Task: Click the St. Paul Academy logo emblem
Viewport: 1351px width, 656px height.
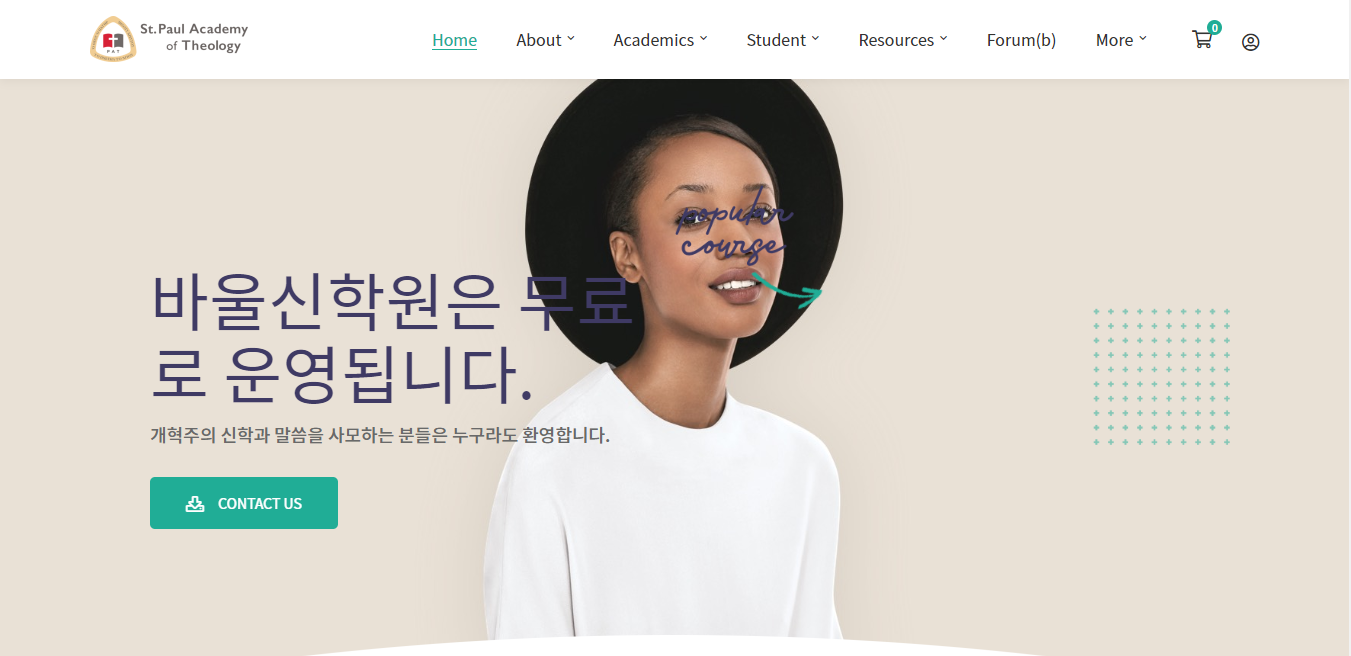Action: pyautogui.click(x=113, y=40)
